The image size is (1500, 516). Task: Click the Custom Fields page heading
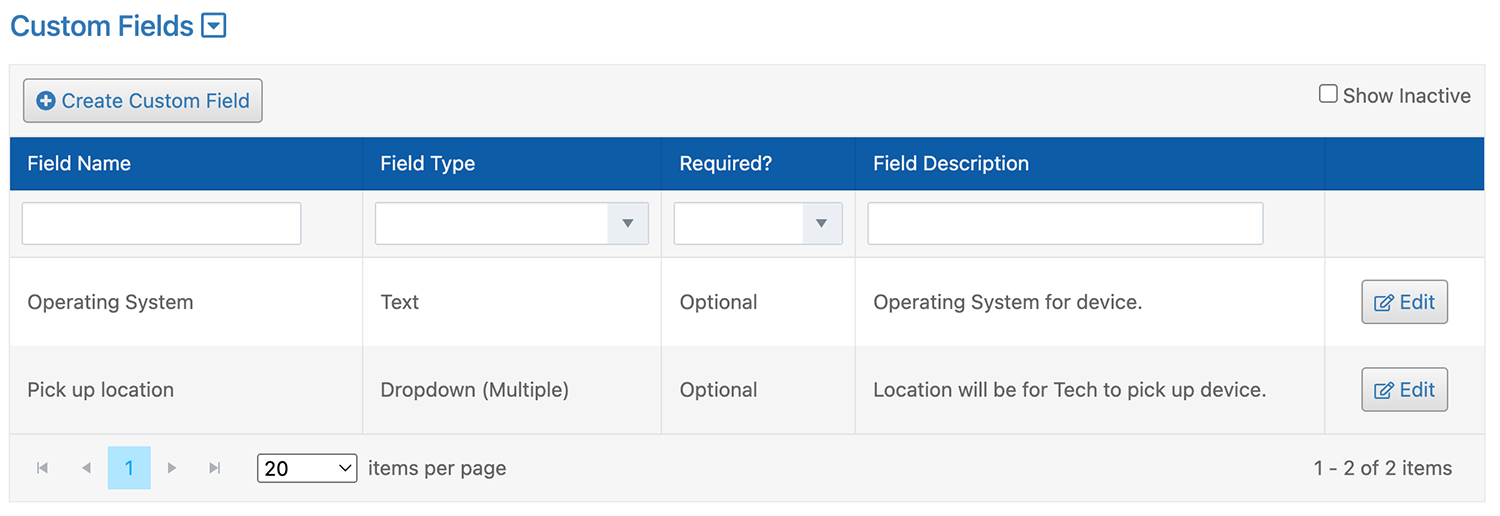pos(102,26)
